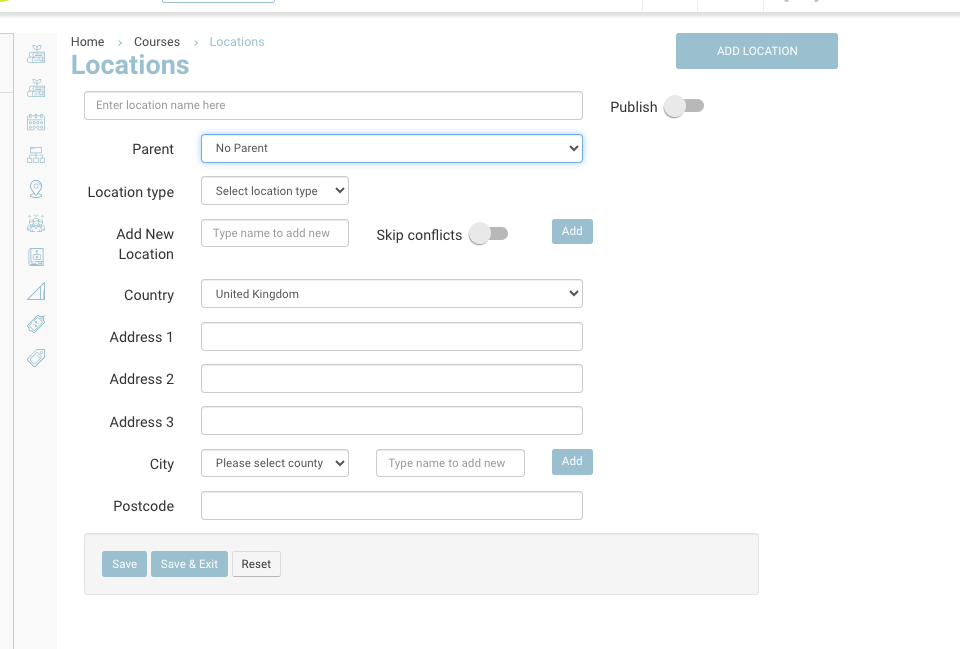960x649 pixels.
Task: Click the topmost books-with-plant sidebar icon
Action: click(36, 54)
